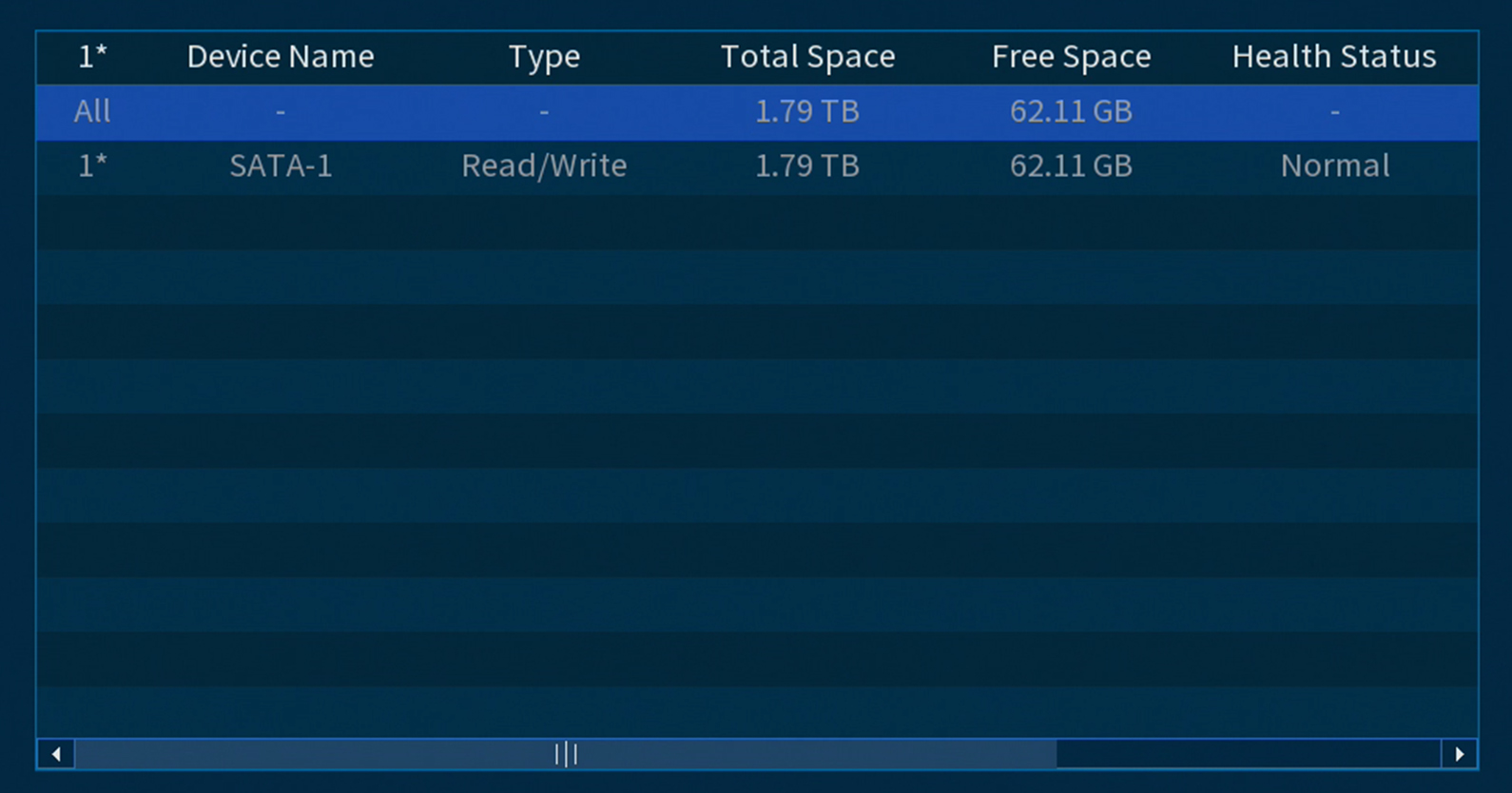Click SATA-1 row's 62.11 GB free space
The image size is (1512, 793).
point(1071,166)
